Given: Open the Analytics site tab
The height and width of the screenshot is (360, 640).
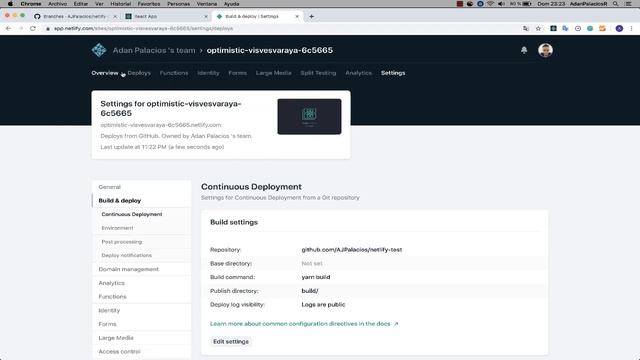Looking at the screenshot, I should pyautogui.click(x=359, y=73).
